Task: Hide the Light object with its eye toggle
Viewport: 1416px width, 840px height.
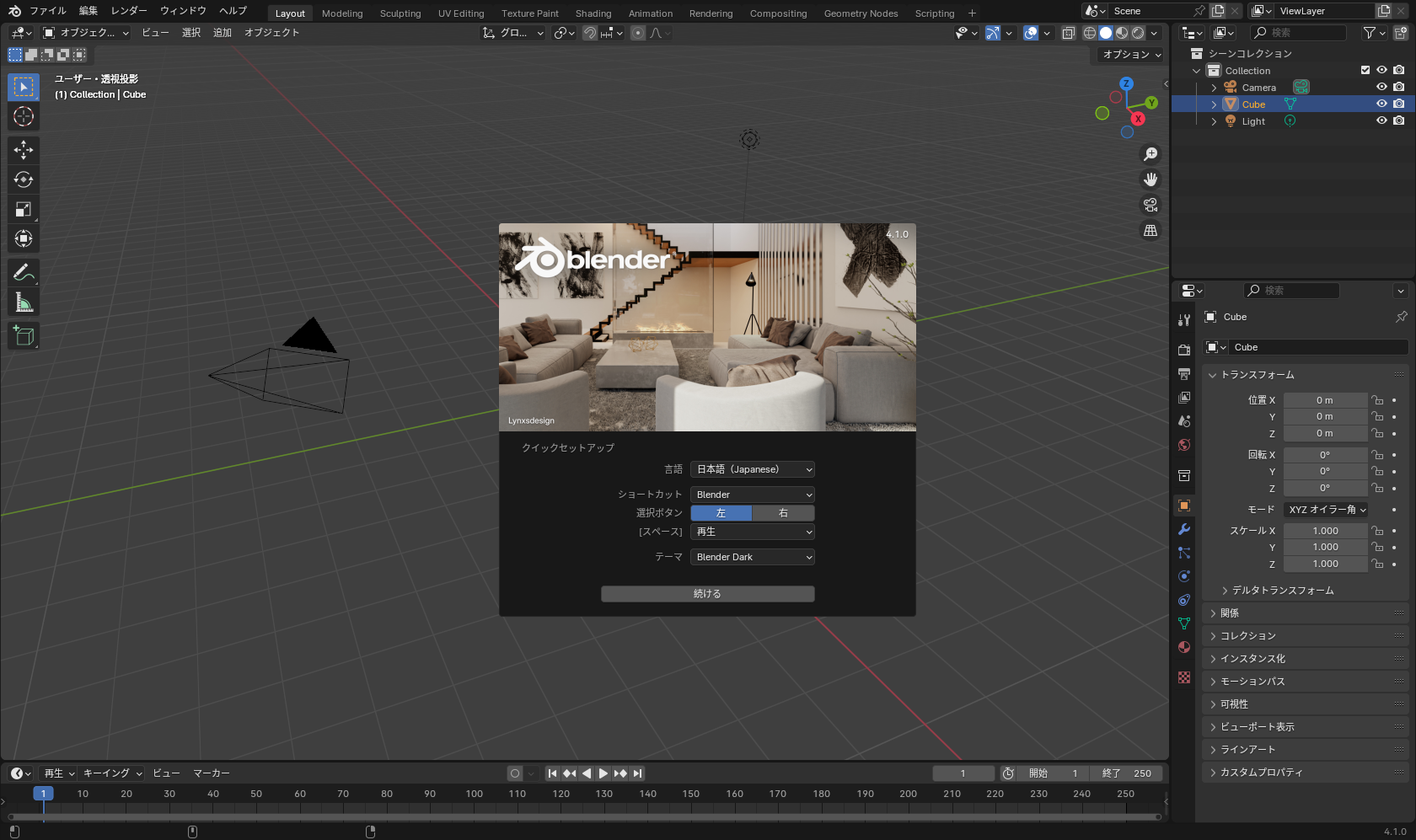Action: click(1381, 120)
